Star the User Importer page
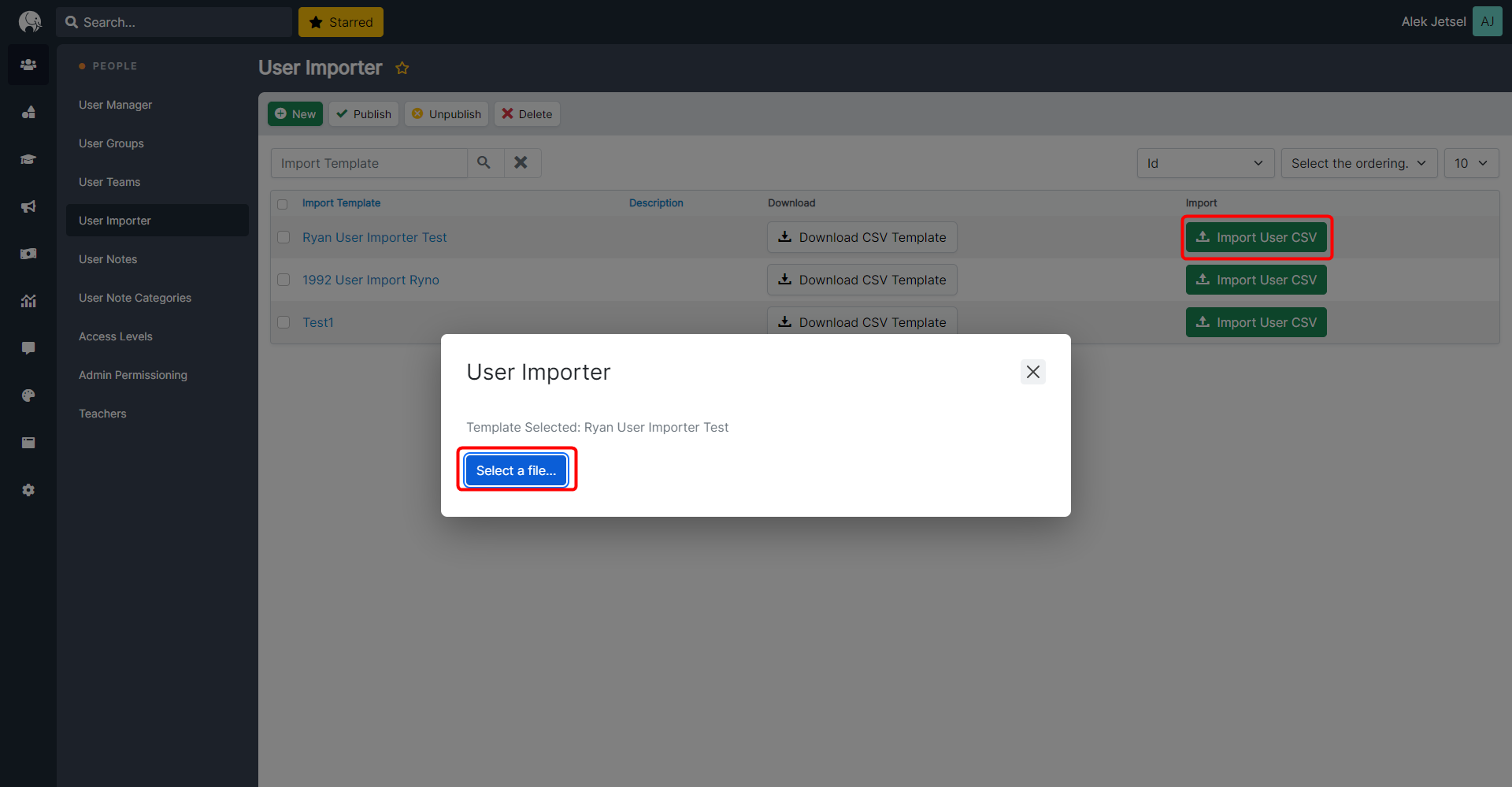 (x=402, y=68)
